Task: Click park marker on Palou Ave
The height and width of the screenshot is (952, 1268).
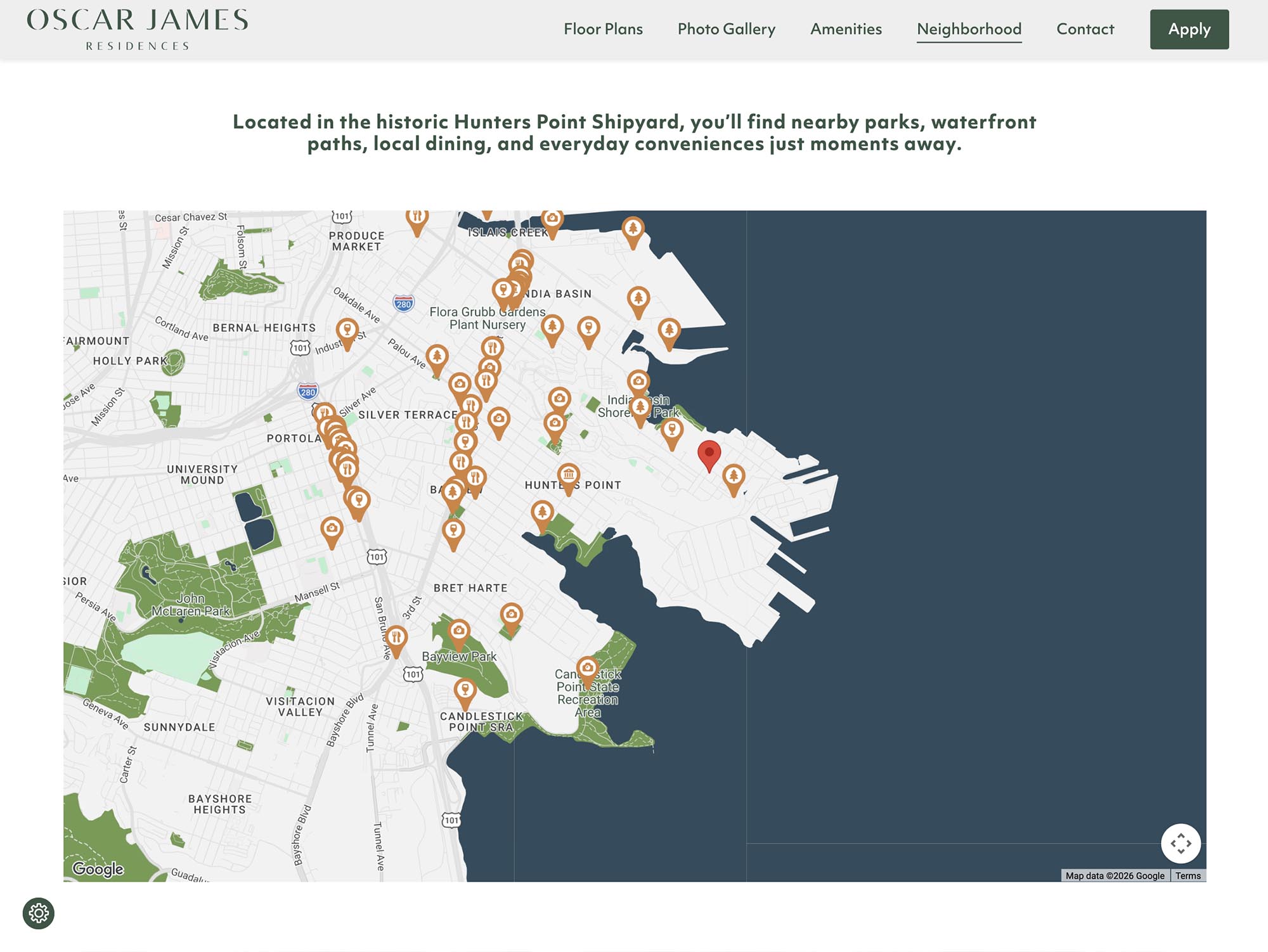Action: (x=437, y=361)
